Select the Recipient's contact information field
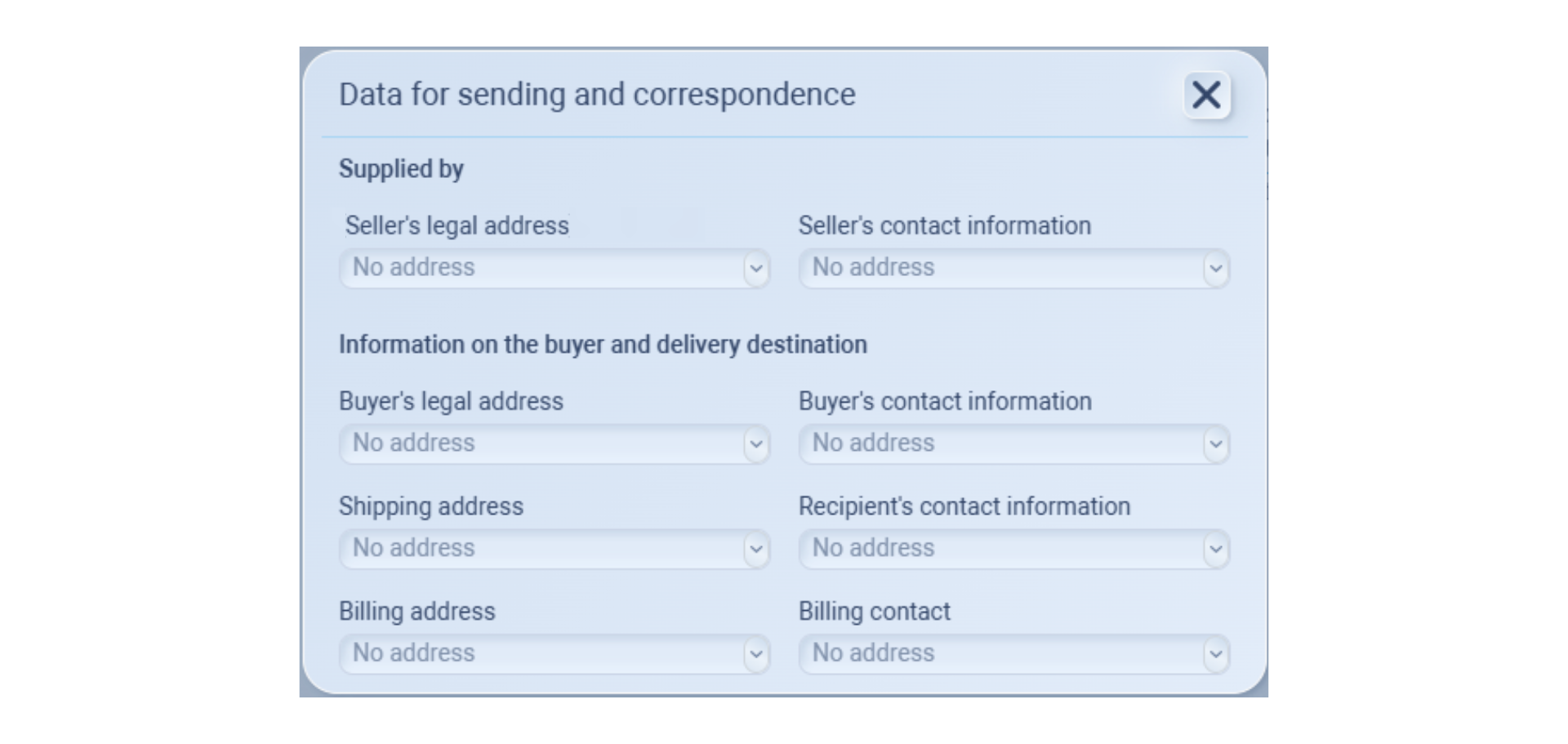Viewport: 1568px width, 744px height. pos(1000,549)
